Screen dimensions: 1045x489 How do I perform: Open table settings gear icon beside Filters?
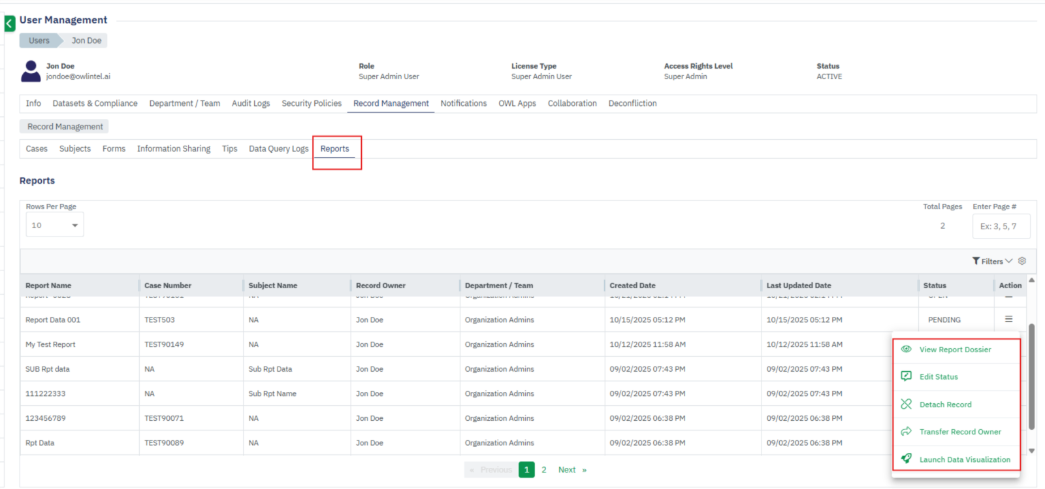tap(1022, 260)
